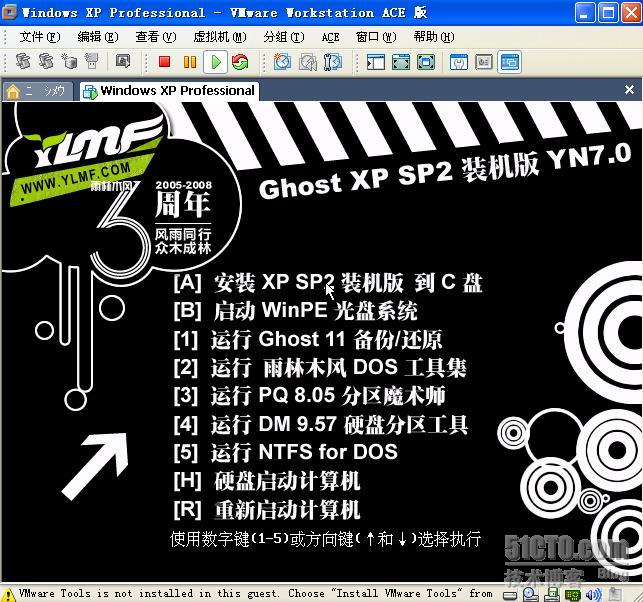Image resolution: width=643 pixels, height=602 pixels.
Task: Click the yellow Suspend pause button
Action: [190, 62]
